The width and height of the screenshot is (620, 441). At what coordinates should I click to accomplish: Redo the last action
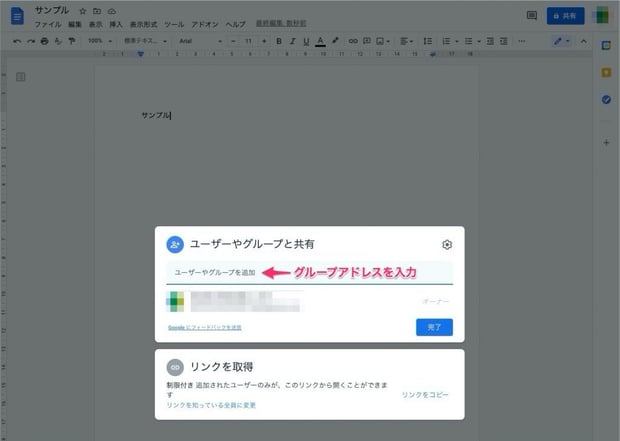click(x=31, y=41)
